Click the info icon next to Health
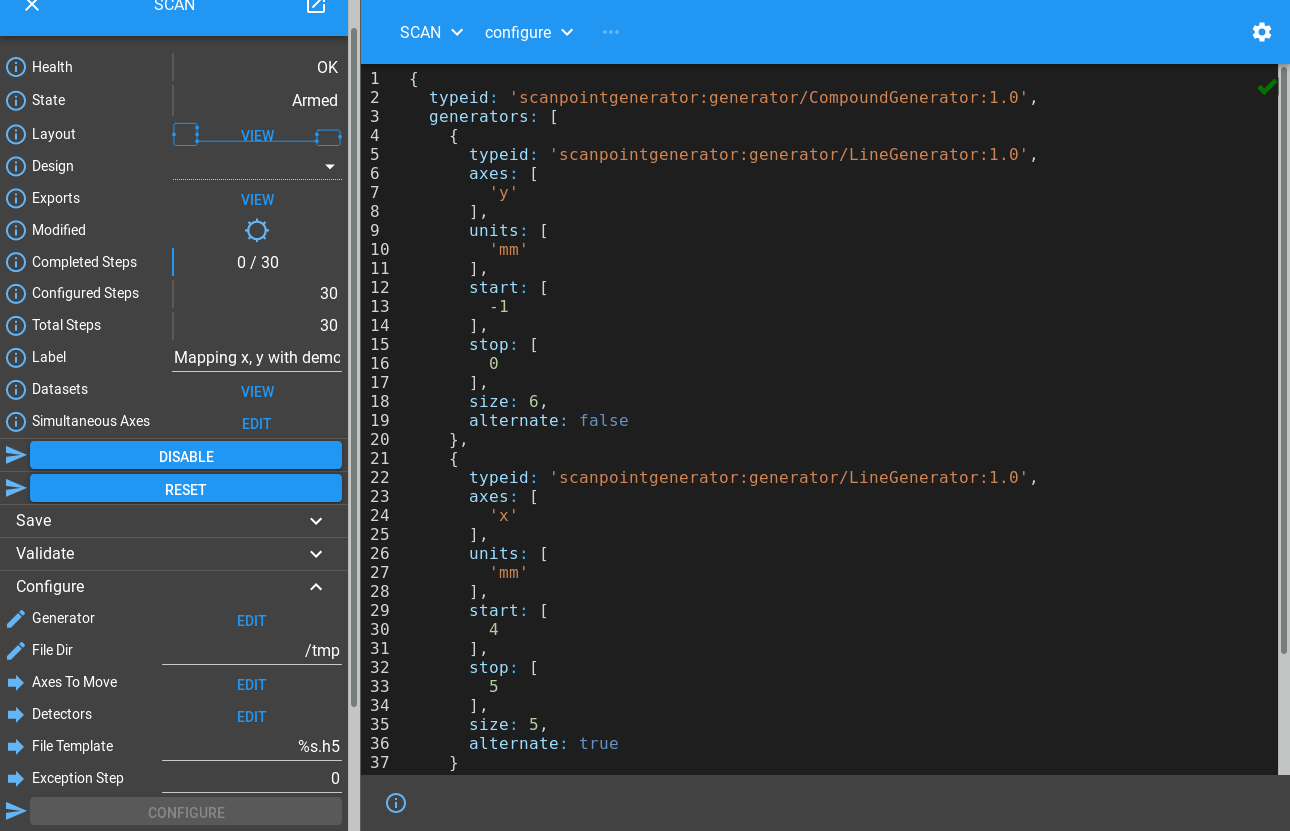The height and width of the screenshot is (831, 1290). (16, 68)
